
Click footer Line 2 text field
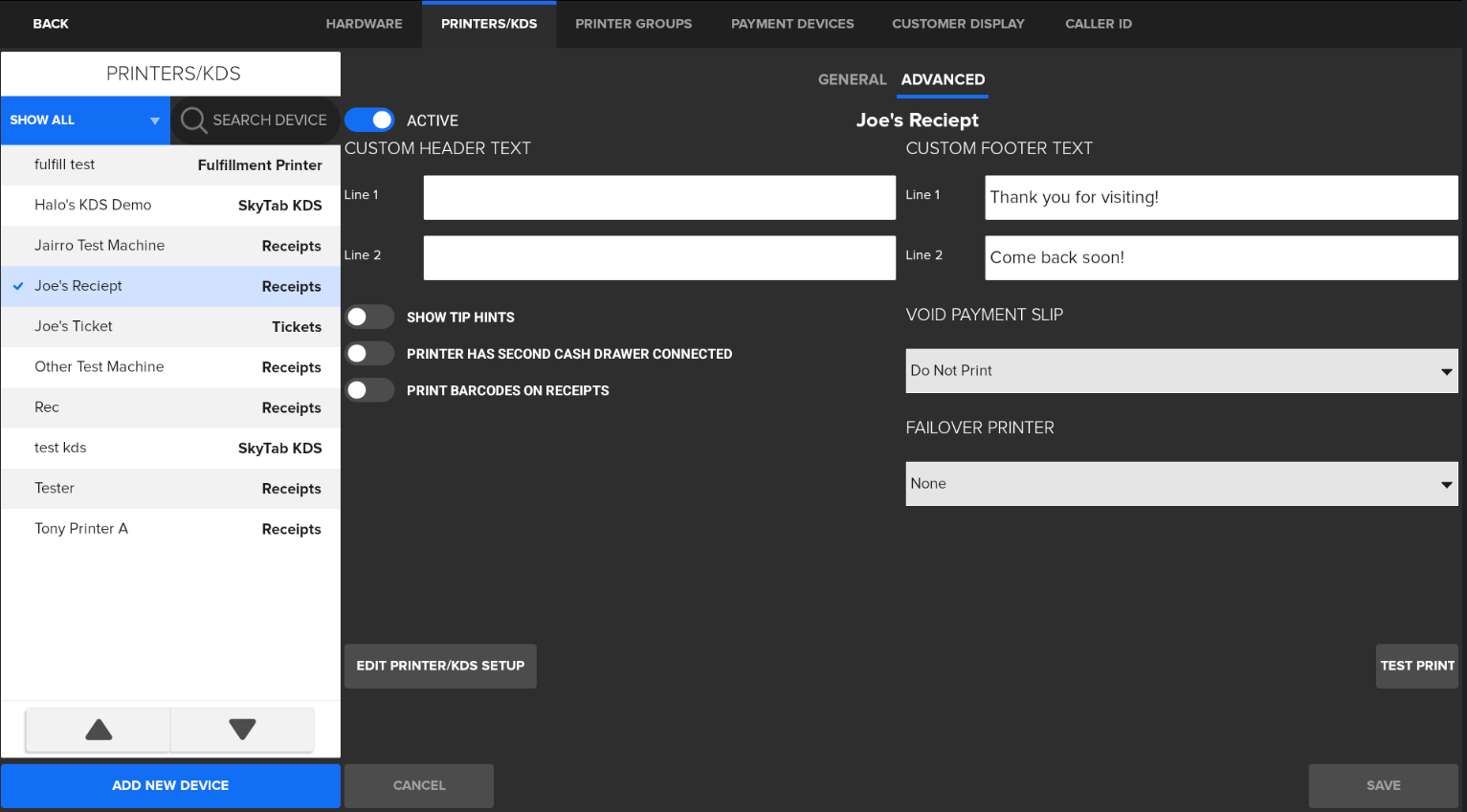click(1220, 258)
